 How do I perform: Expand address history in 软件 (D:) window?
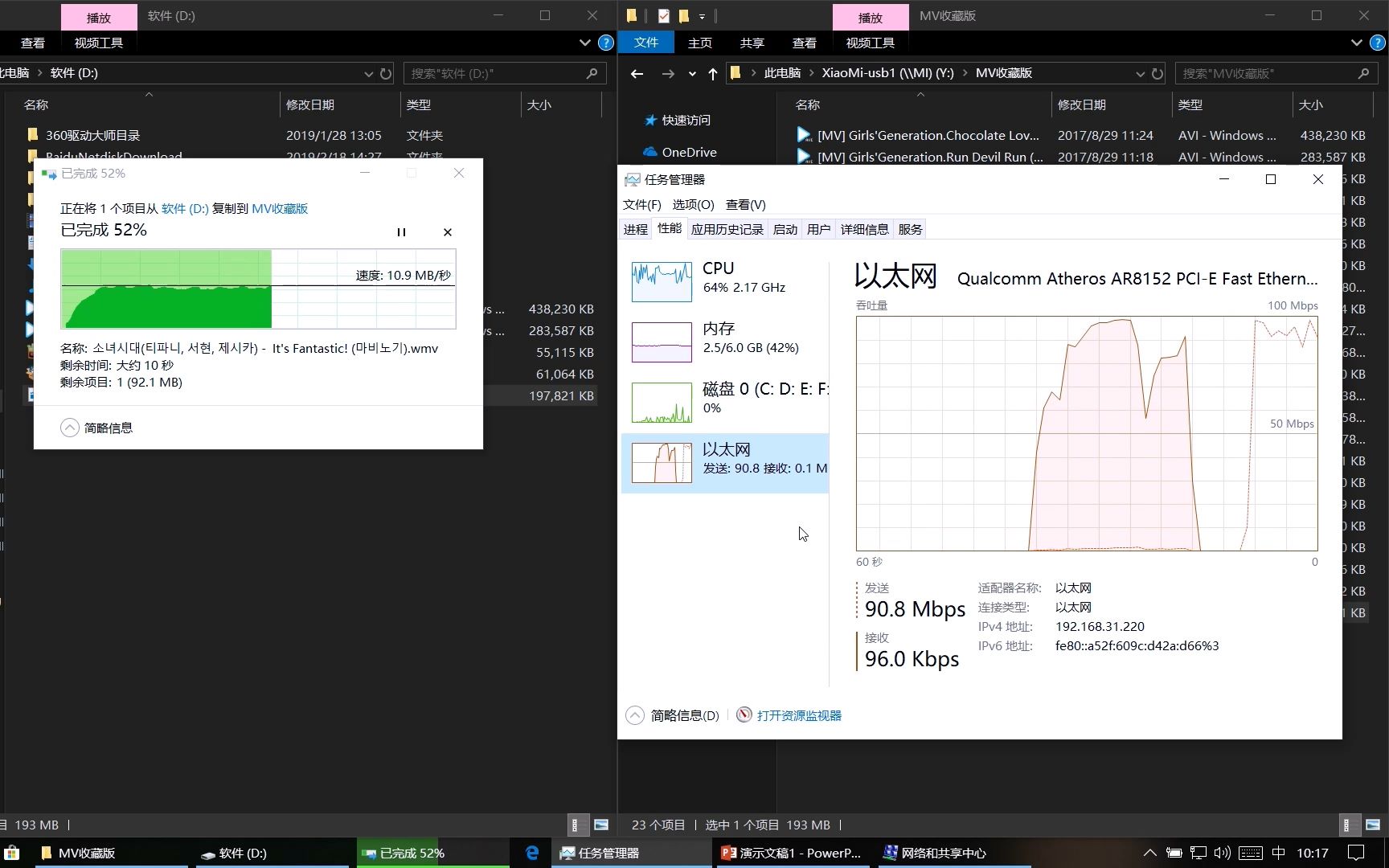[x=368, y=73]
